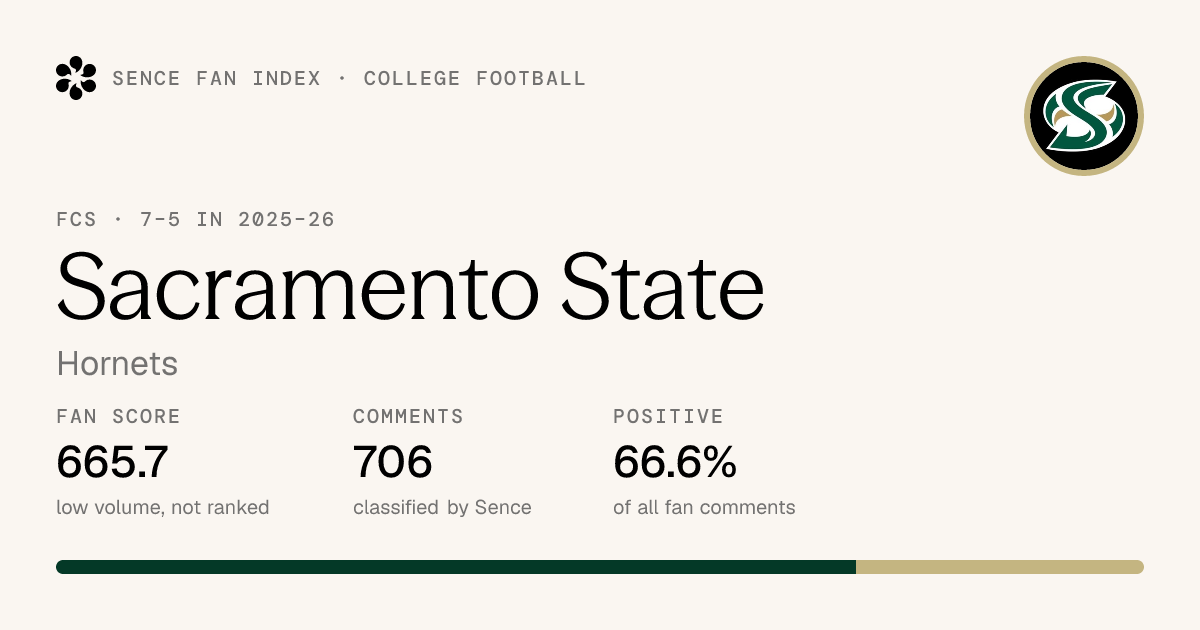Select the Hornets subtitle text

(117, 364)
